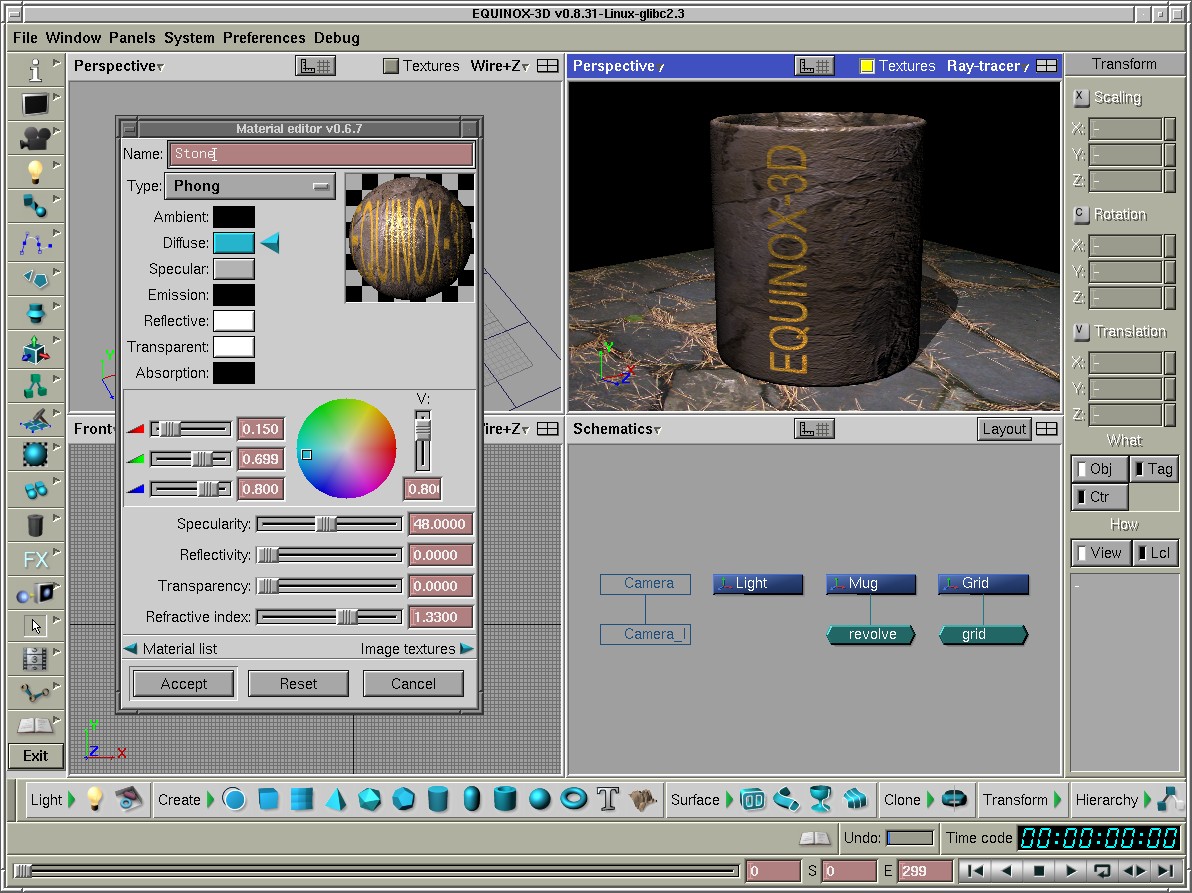1192x893 pixels.
Task: Toggle the Ctr option under What
Action: (x=1098, y=497)
